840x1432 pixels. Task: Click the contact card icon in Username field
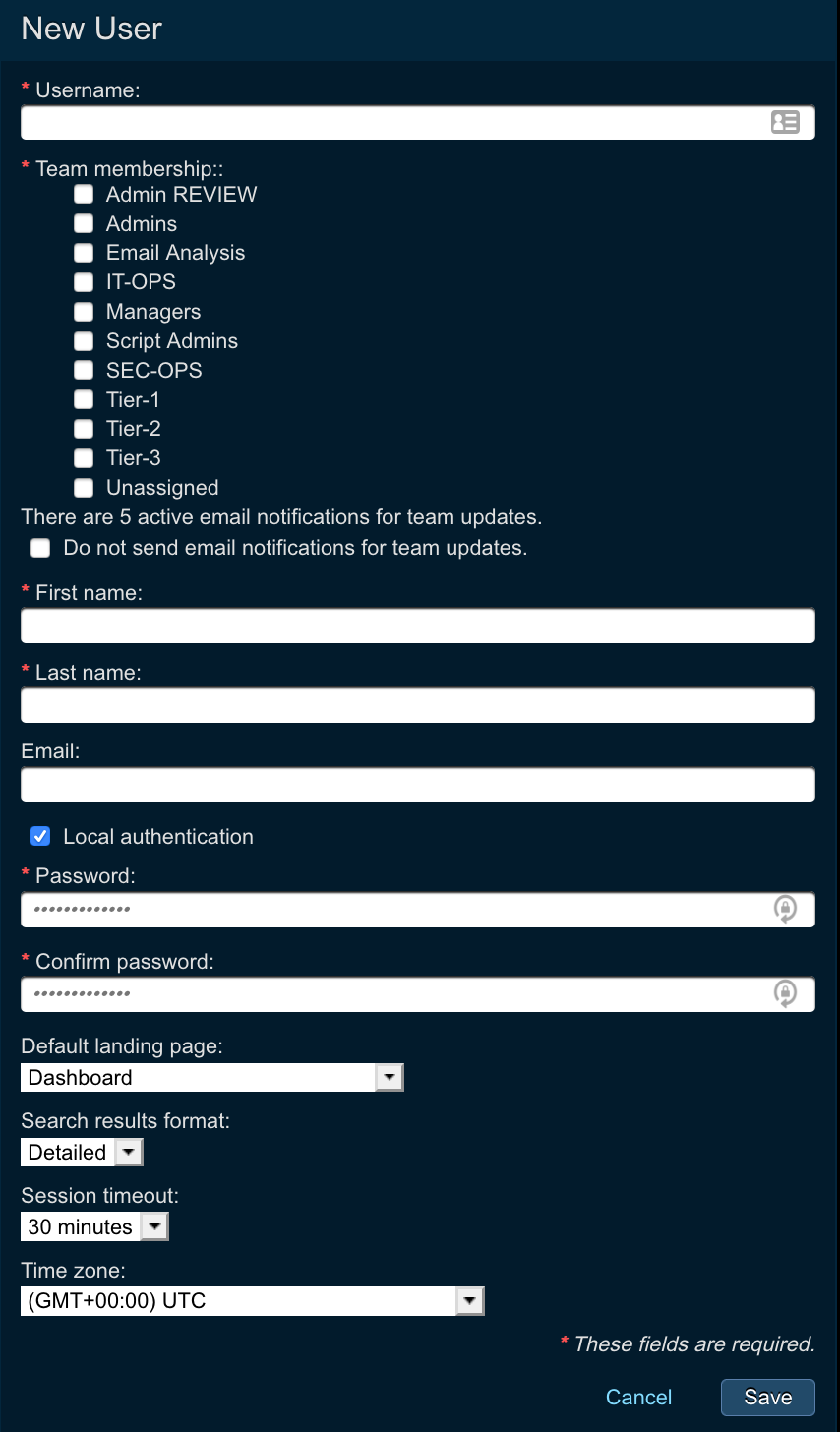point(785,122)
